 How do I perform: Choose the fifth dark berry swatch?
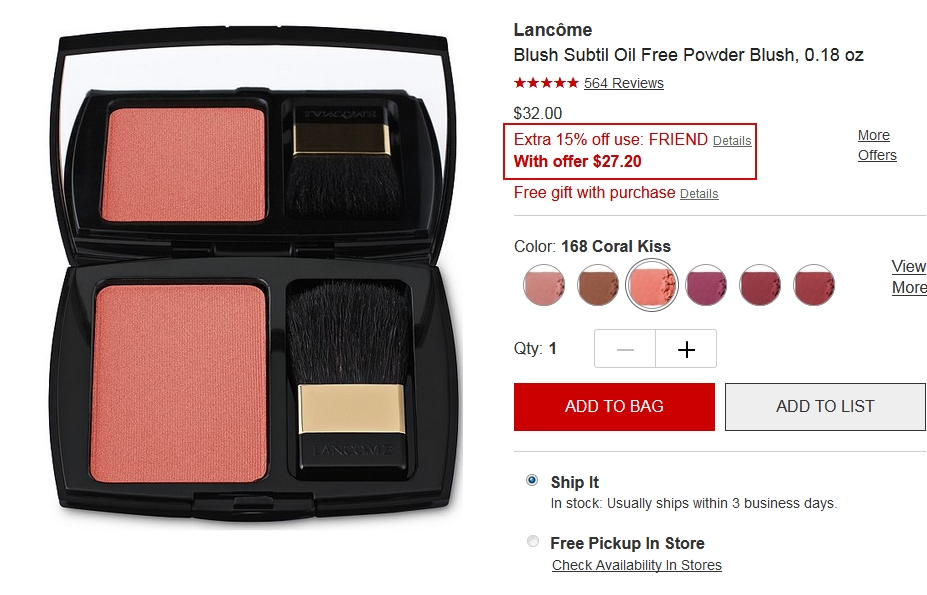click(x=760, y=285)
